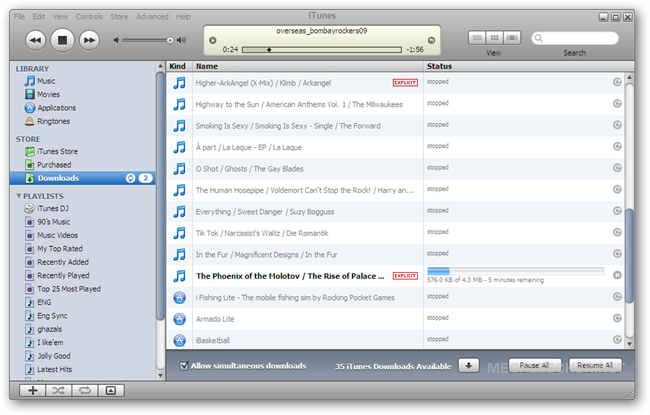The image size is (650, 415).
Task: Focus the Search field
Action: tap(575, 38)
